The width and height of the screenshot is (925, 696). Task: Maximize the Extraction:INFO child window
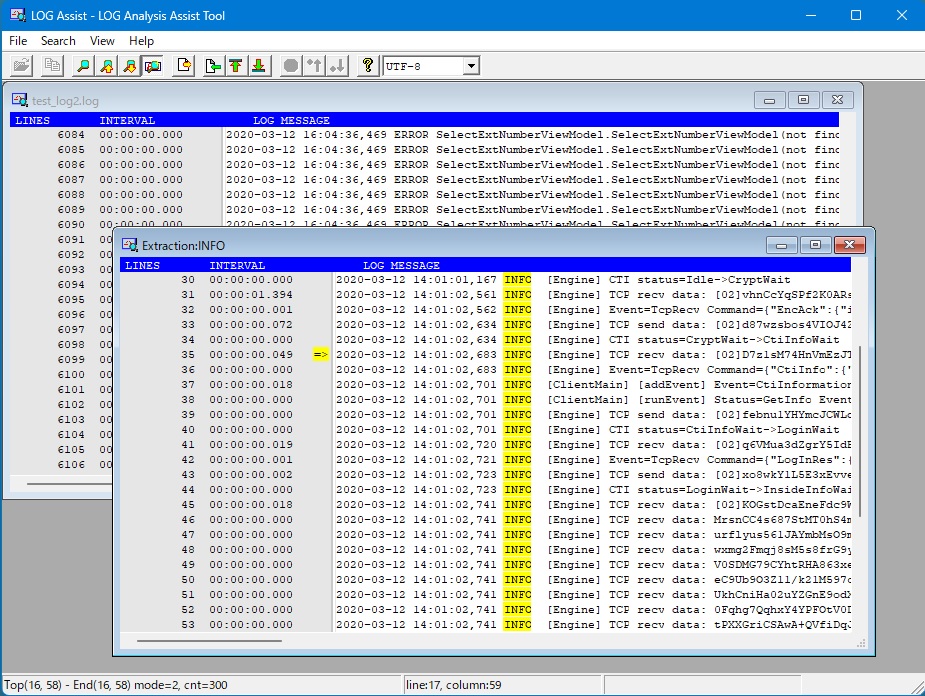coord(816,245)
